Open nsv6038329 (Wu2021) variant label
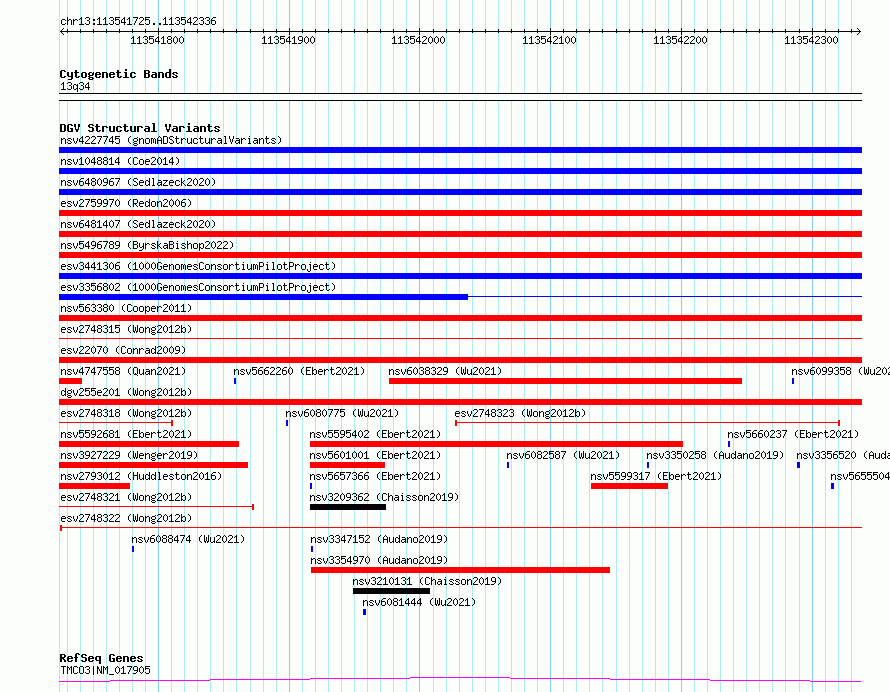890x692 pixels. (x=446, y=371)
